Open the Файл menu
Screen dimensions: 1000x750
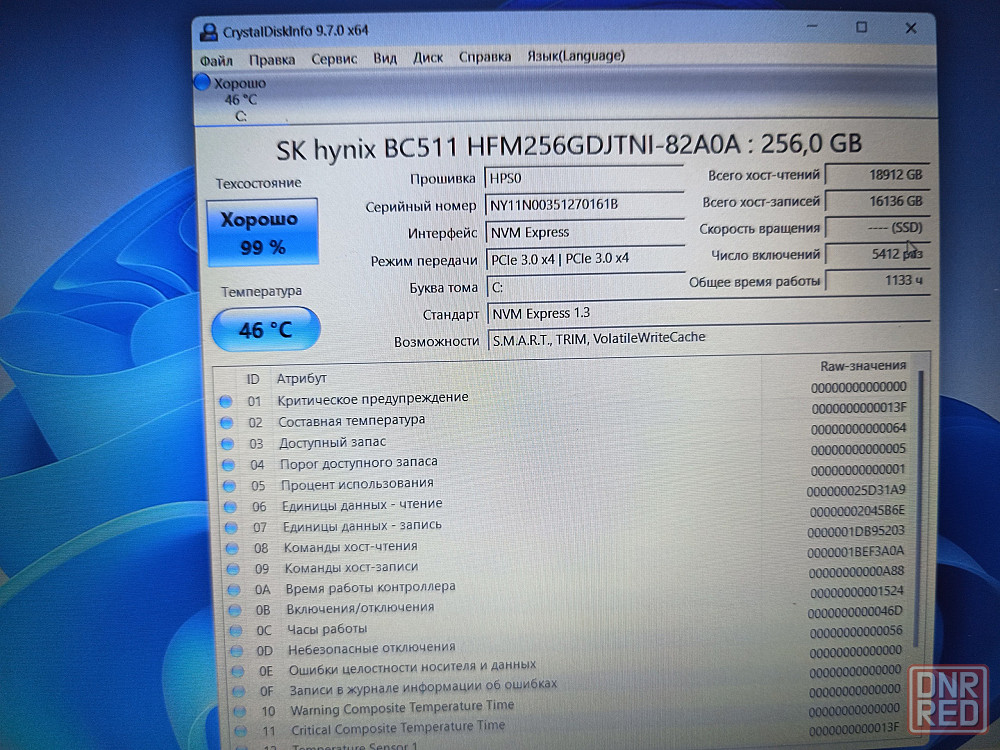click(216, 61)
